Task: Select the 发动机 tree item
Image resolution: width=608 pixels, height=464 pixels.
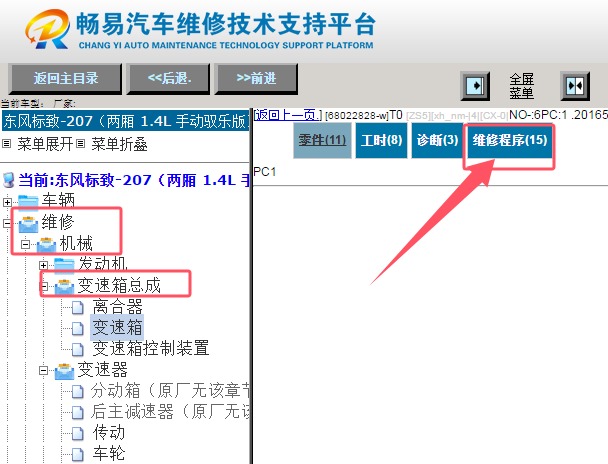Action: coord(103,264)
